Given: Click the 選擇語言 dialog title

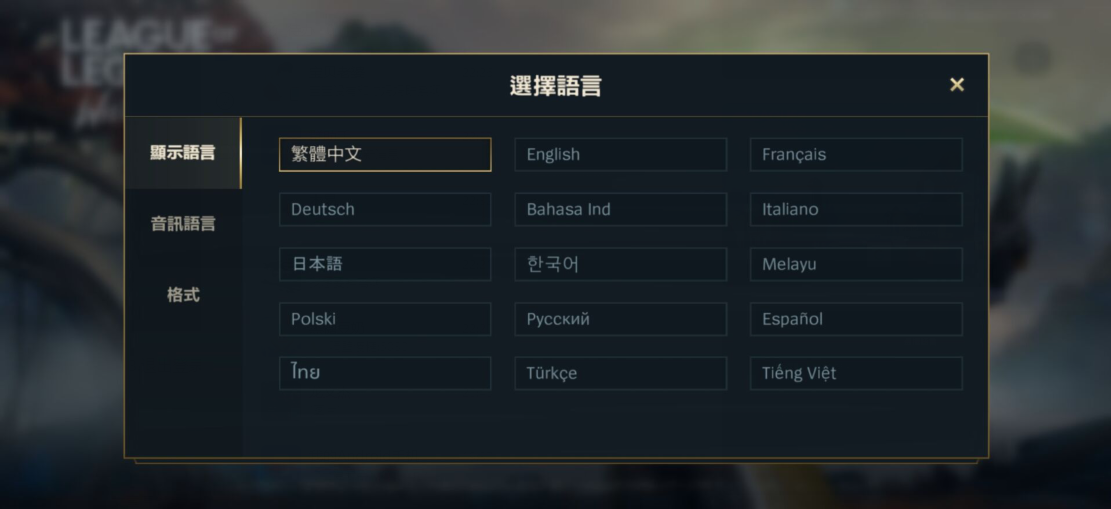Looking at the screenshot, I should pyautogui.click(x=555, y=86).
